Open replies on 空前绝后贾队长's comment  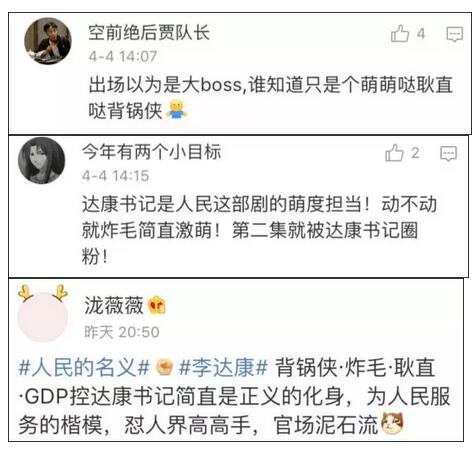[x=455, y=34]
